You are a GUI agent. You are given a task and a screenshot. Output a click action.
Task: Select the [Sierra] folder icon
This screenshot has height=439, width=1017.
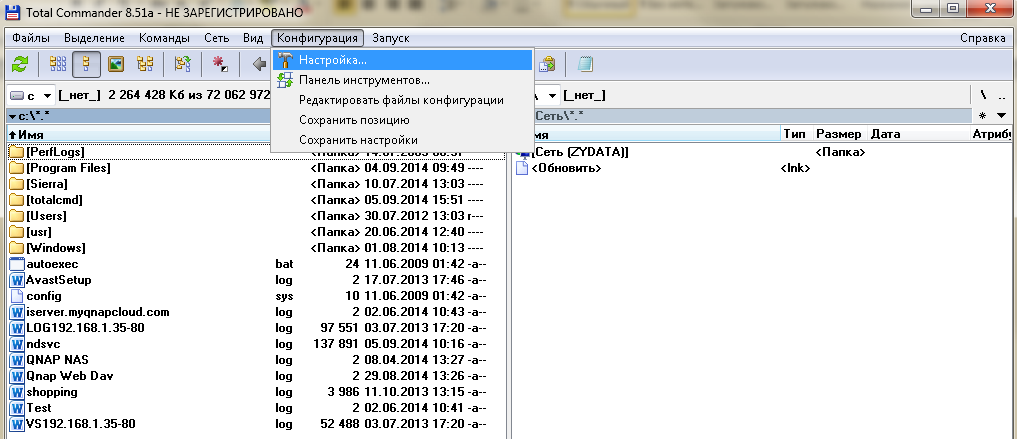pos(17,184)
